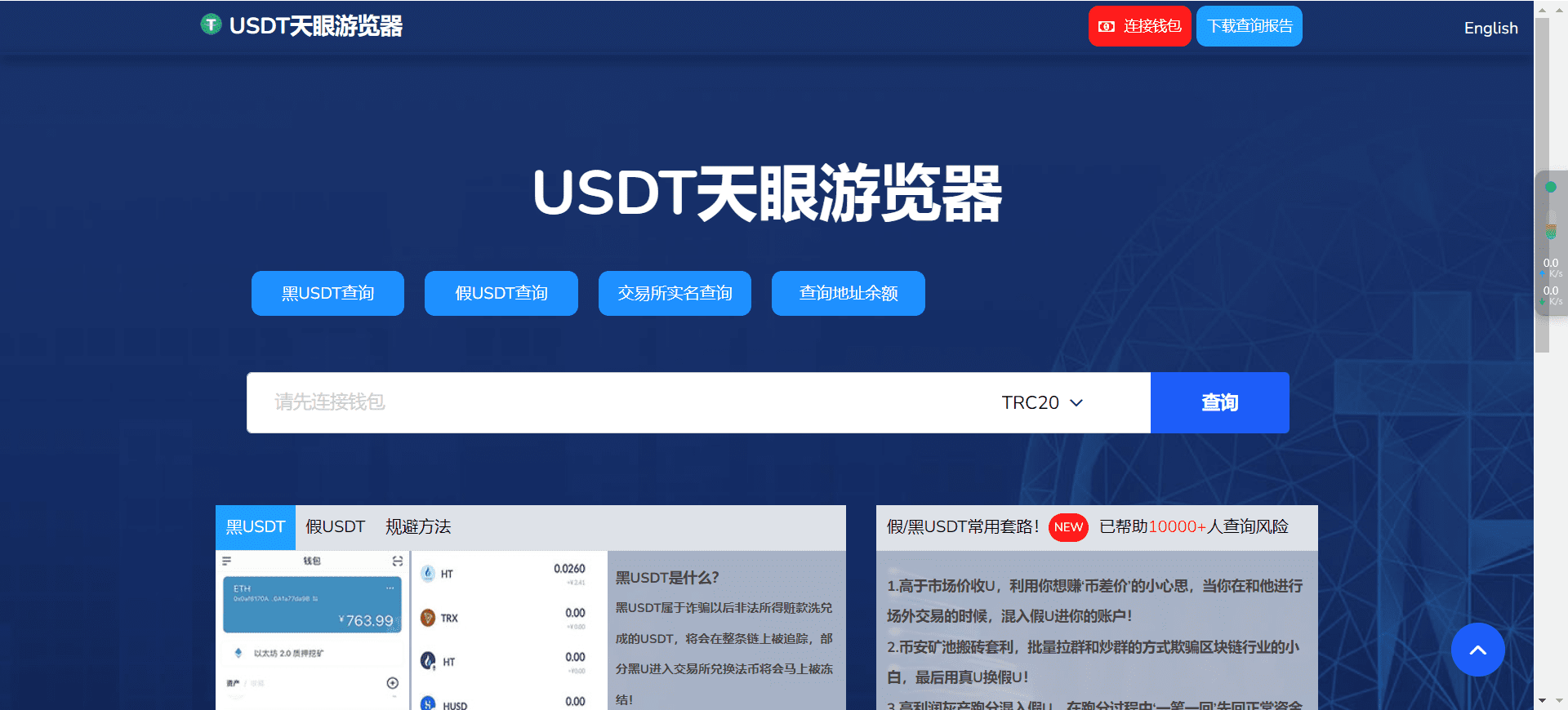1568x710 pixels.
Task: Click the round scroll-to-top arrow button
Action: click(1478, 650)
